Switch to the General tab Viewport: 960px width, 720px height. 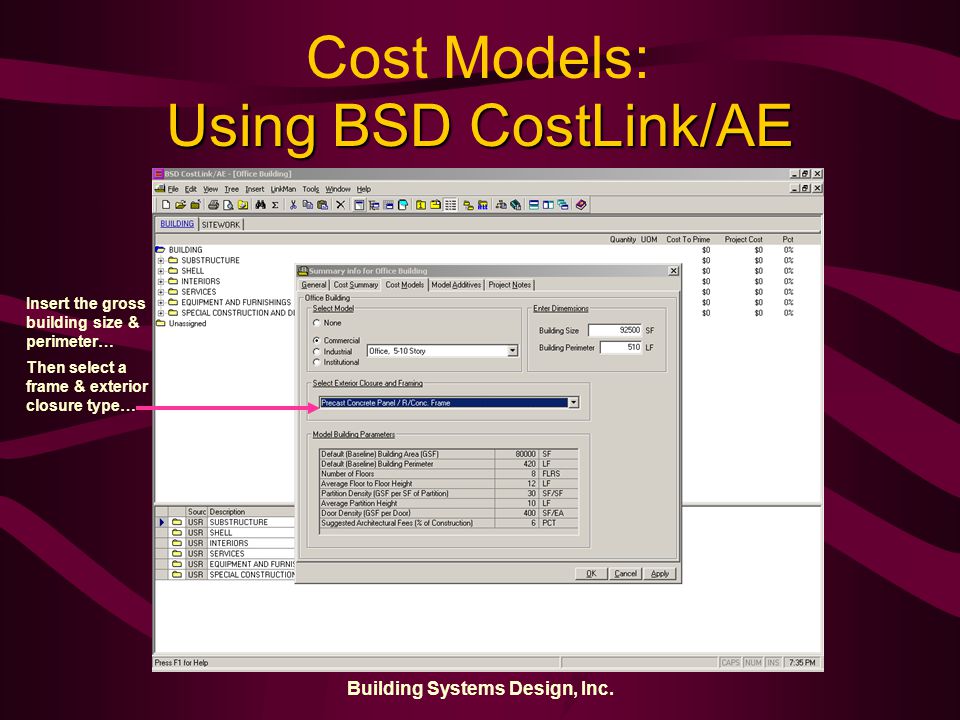[313, 285]
